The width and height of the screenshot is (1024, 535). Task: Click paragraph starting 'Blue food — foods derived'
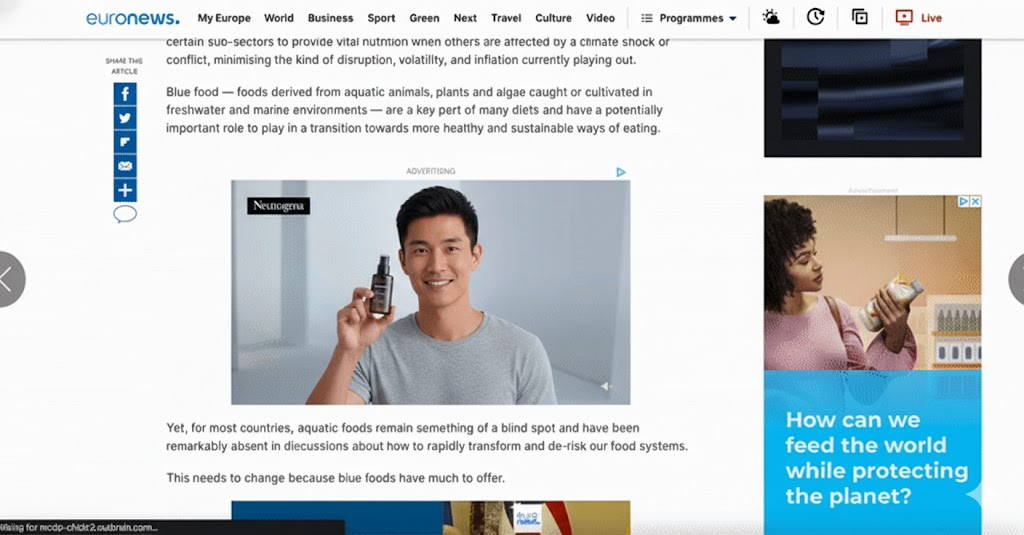(x=414, y=110)
